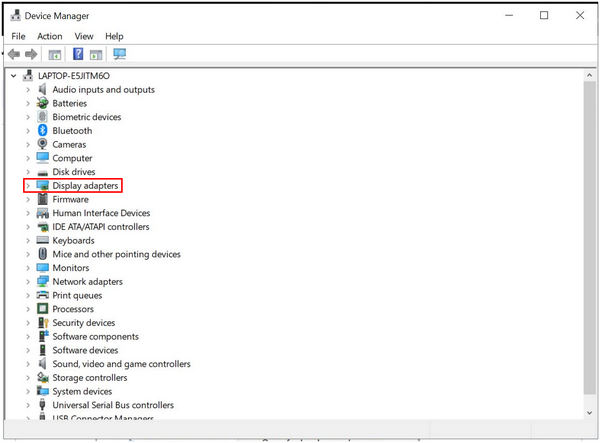Click the Bluetooth device icon
The height and width of the screenshot is (443, 600).
click(x=43, y=131)
